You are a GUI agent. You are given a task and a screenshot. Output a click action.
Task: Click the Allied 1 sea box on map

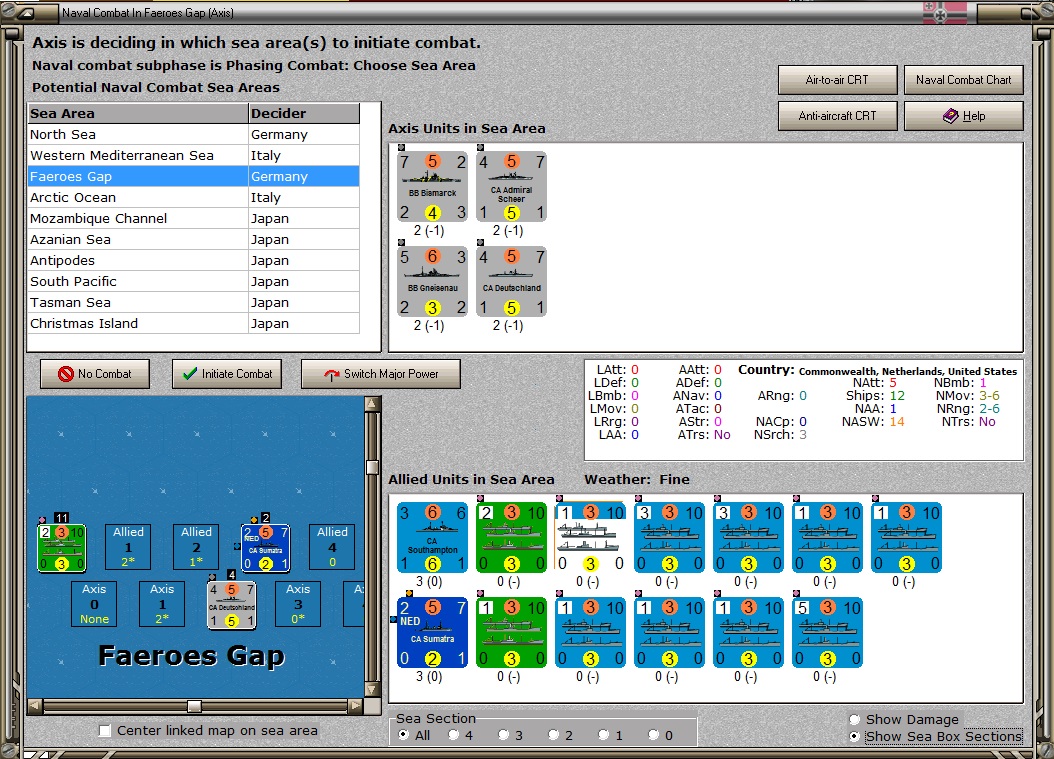[128, 547]
